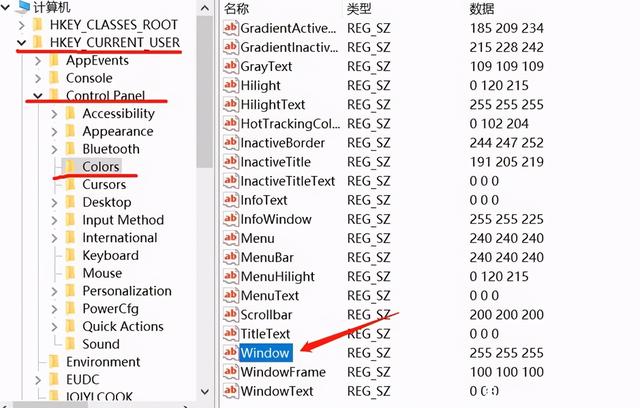Screen dimensions: 640x408
Task: Click the Window string value icon
Action: click(x=230, y=353)
